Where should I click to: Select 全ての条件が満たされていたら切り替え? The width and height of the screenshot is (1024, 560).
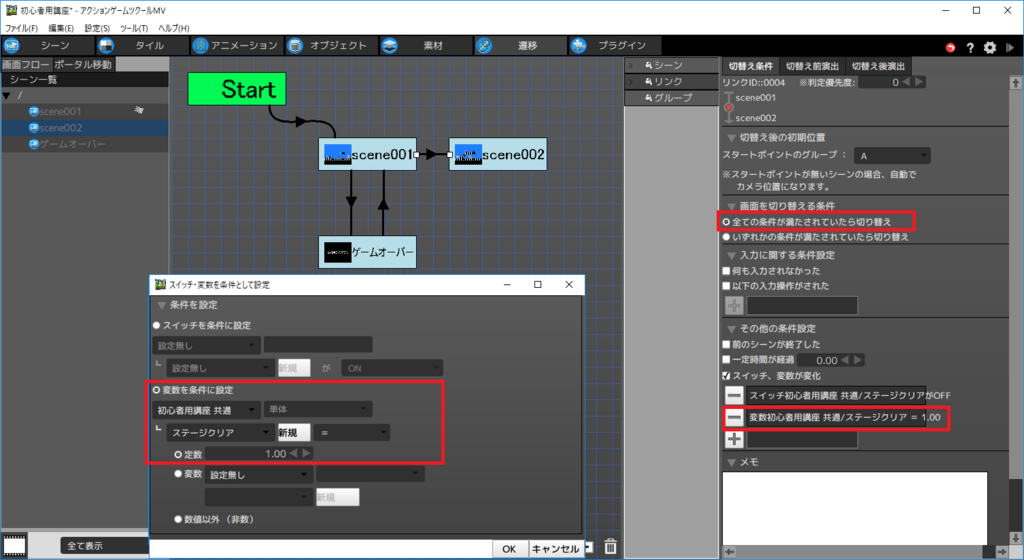[726, 222]
